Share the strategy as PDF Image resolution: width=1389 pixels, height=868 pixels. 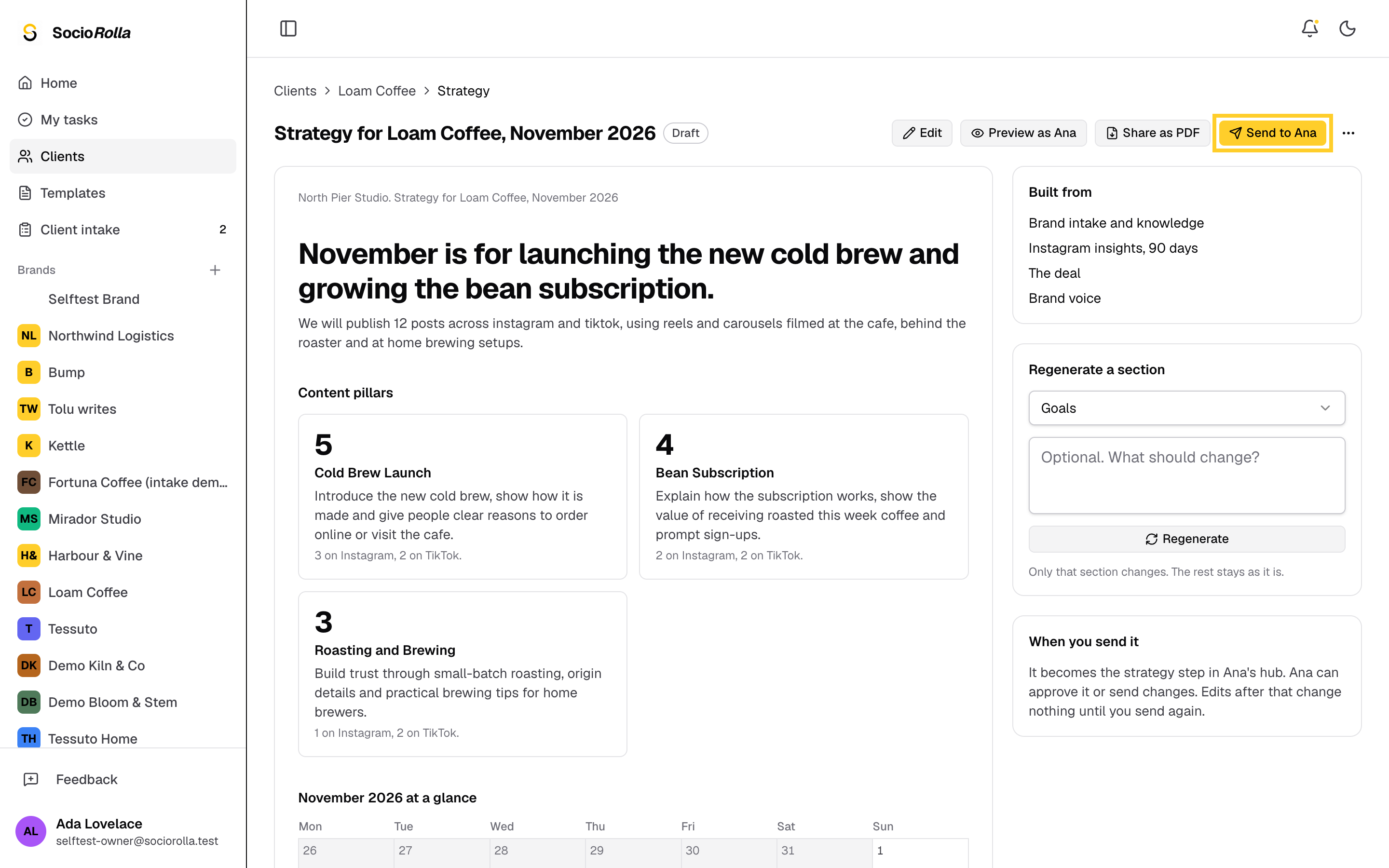pyautogui.click(x=1152, y=133)
